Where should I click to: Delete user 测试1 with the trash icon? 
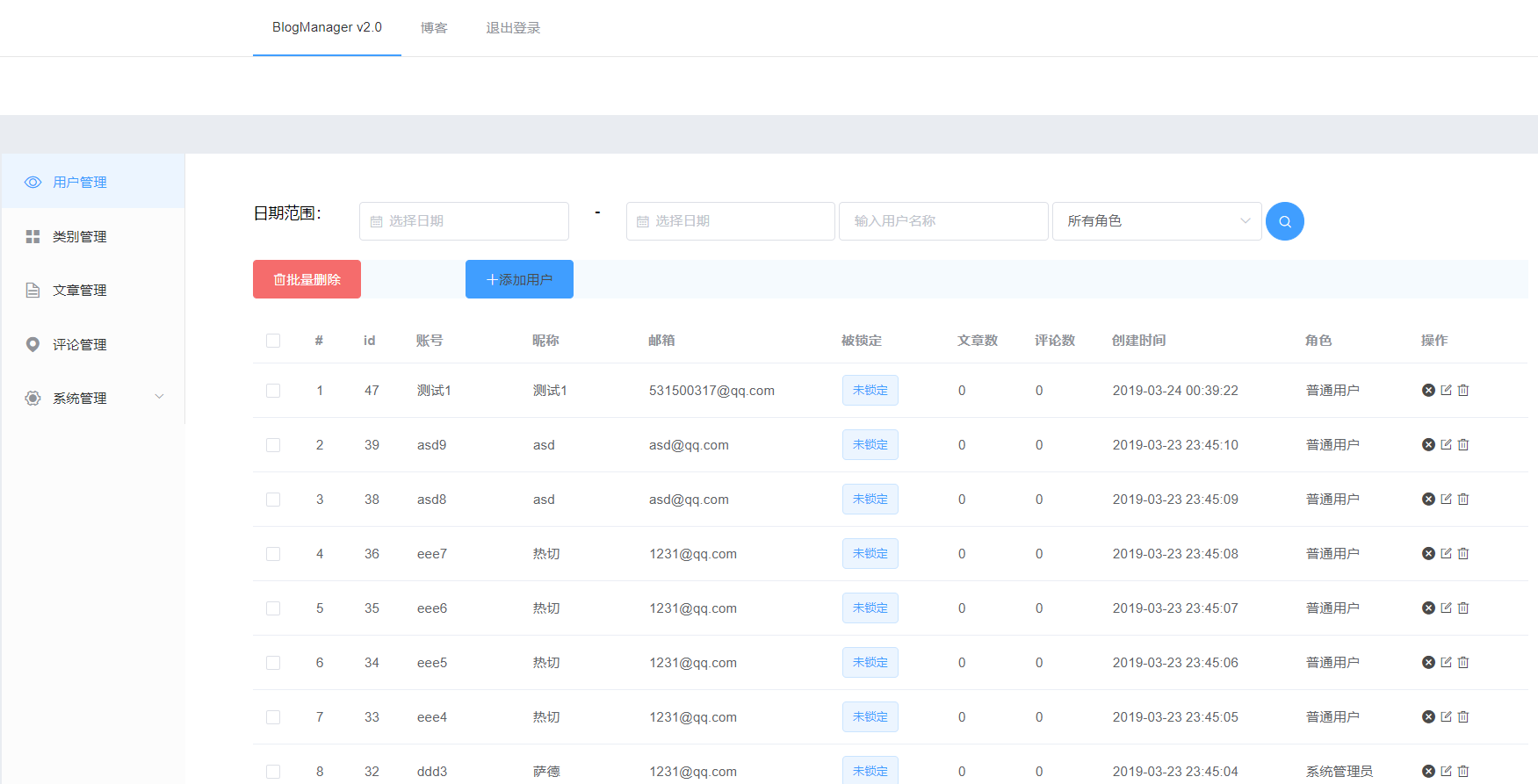pyautogui.click(x=1463, y=390)
